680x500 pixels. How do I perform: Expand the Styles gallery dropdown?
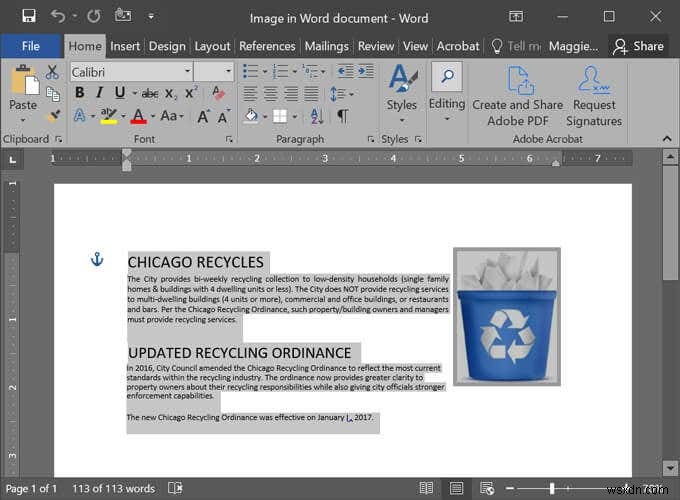(x=402, y=120)
